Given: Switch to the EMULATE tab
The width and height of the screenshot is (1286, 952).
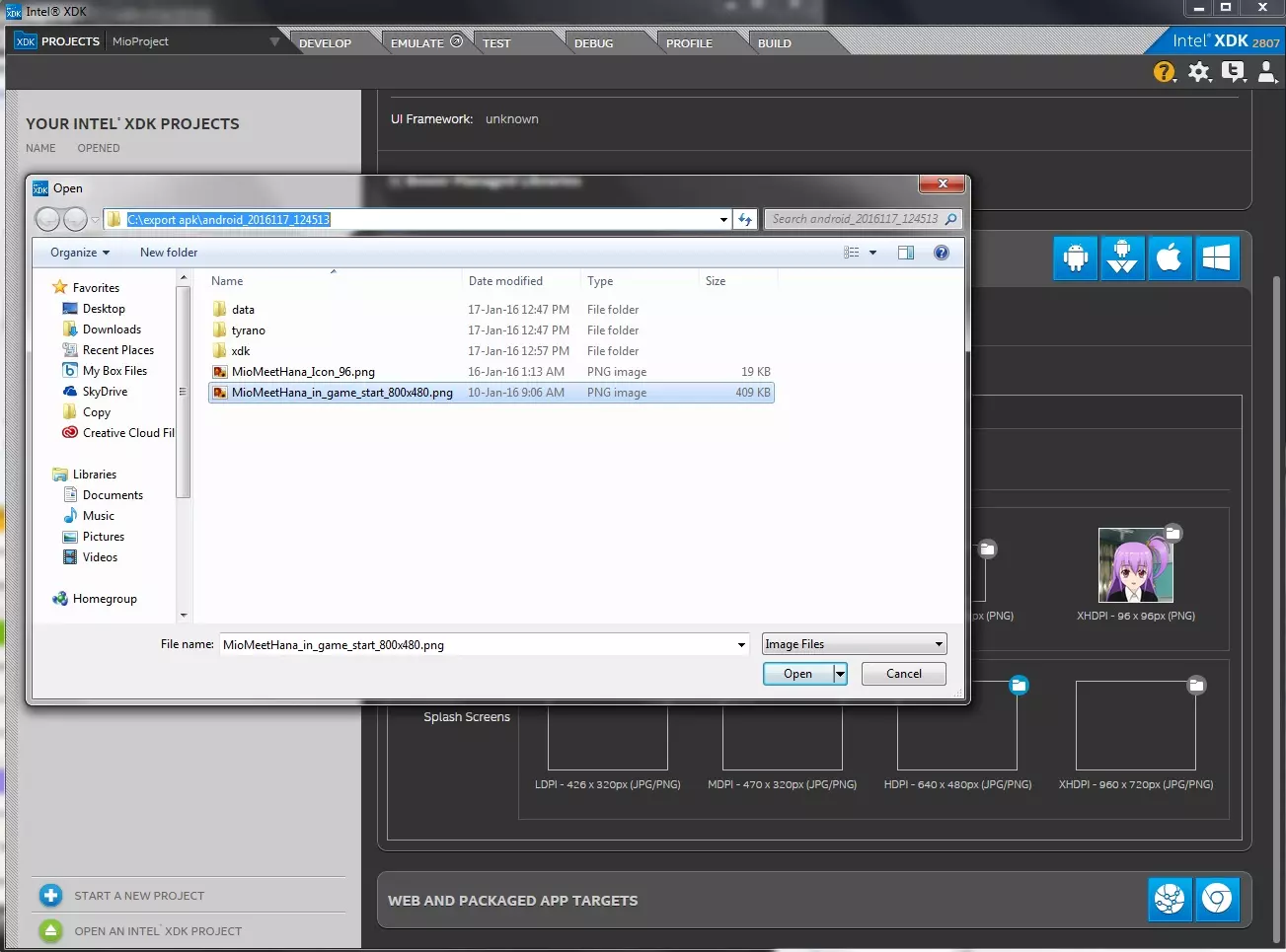Looking at the screenshot, I should (417, 43).
